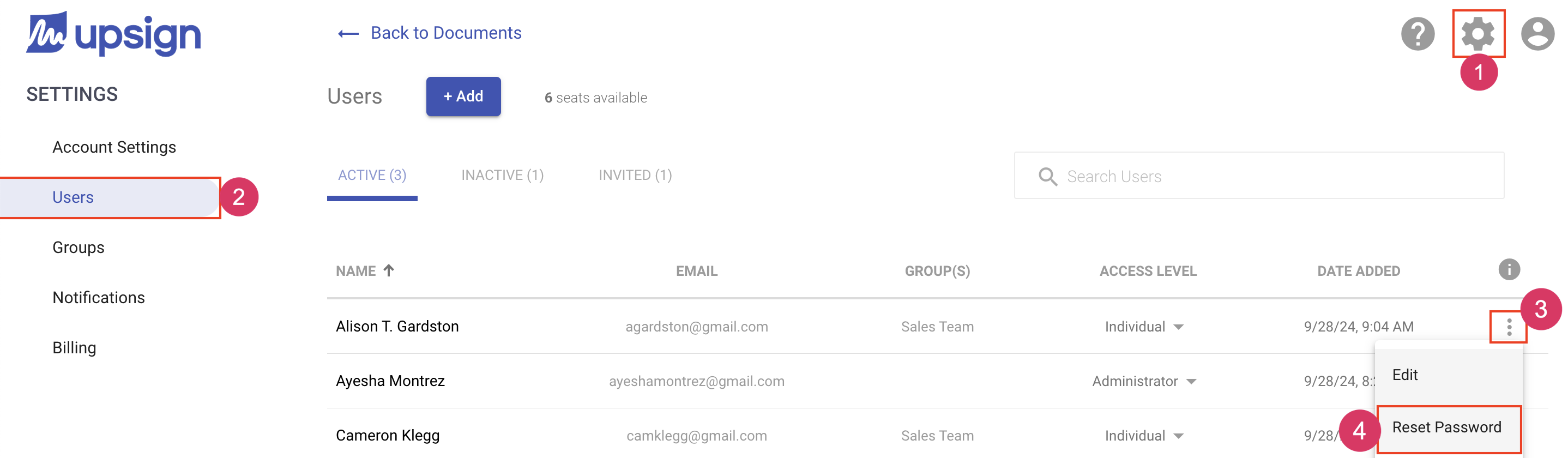This screenshot has width=1568, height=458.
Task: Choose Reset Password from the context menu
Action: (x=1446, y=427)
